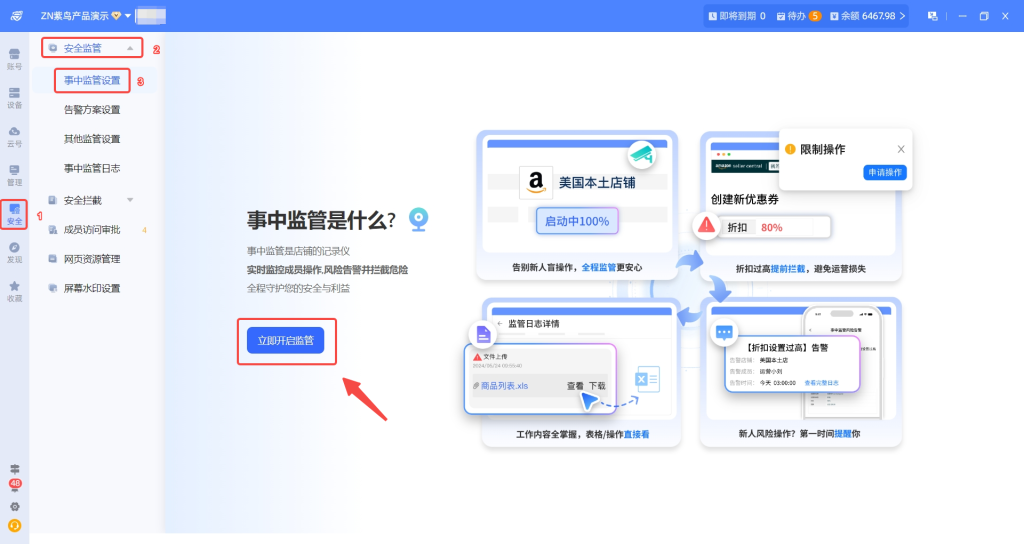Collapse the 安全监管 menu section

pos(129,48)
